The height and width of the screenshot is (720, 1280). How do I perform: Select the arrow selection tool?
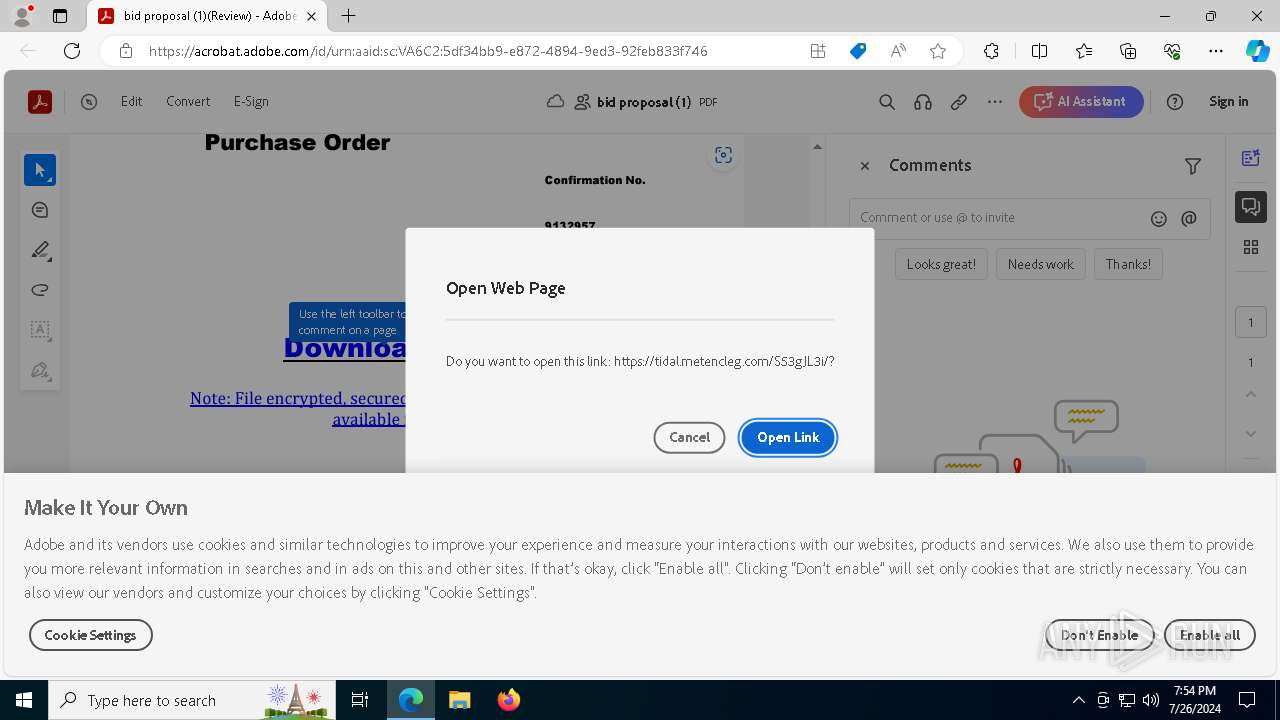click(40, 170)
